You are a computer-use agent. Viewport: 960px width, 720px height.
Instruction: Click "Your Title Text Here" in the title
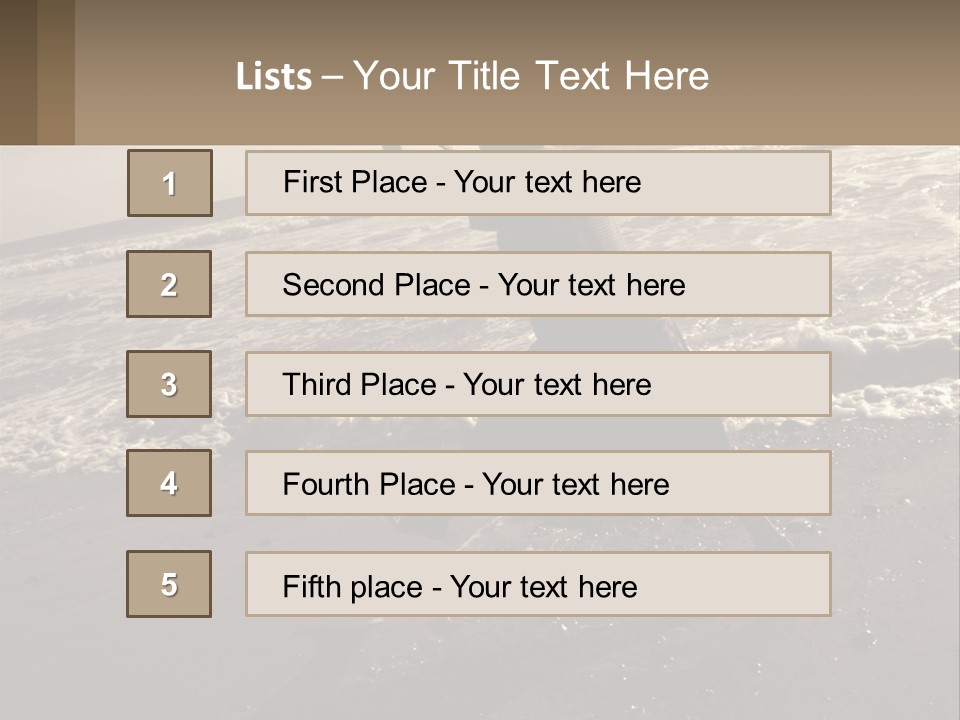pyautogui.click(x=531, y=76)
